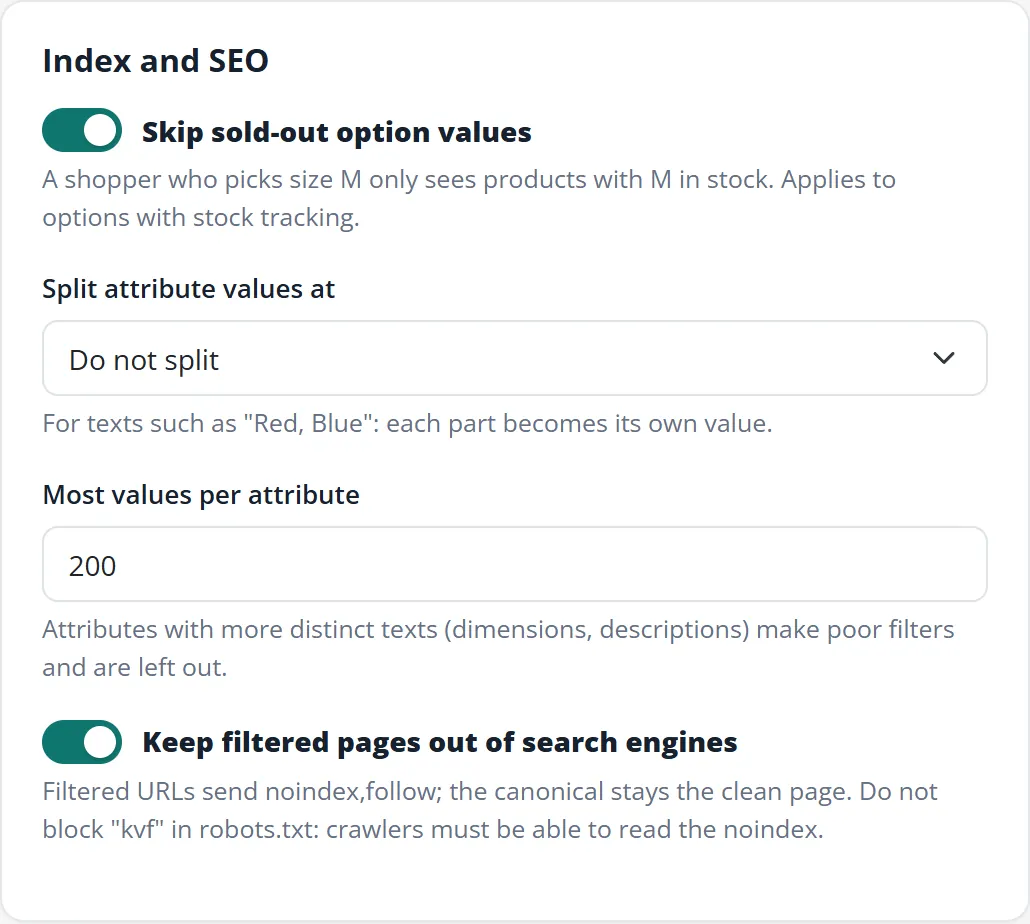Open the Split attribute values at dropdown
This screenshot has height=924, width=1030.
click(x=515, y=358)
